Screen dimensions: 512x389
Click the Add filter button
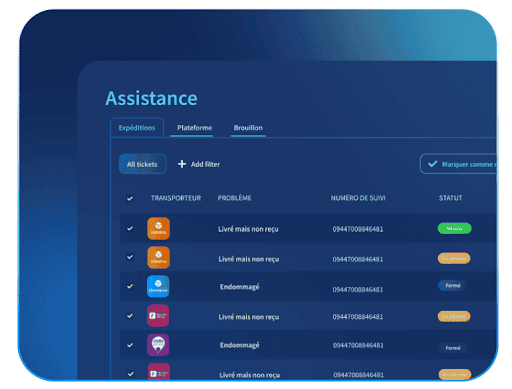pos(199,164)
